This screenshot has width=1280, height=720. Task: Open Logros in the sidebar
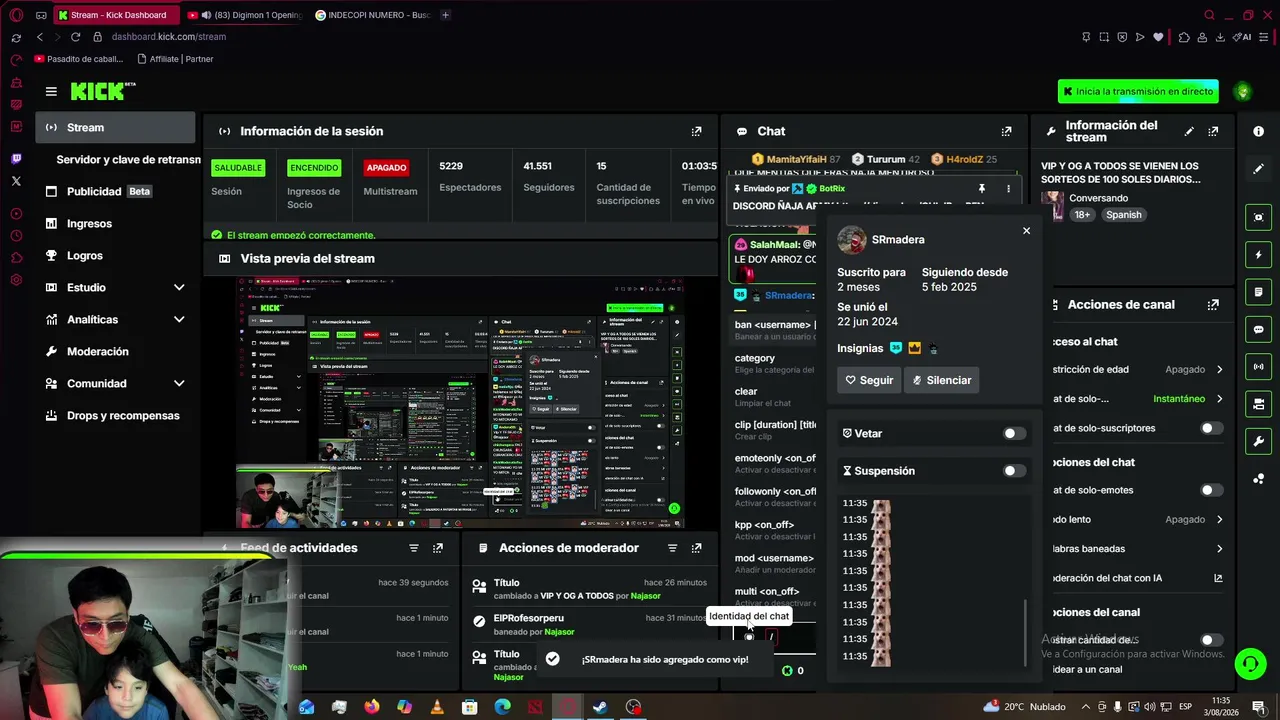(x=116, y=255)
